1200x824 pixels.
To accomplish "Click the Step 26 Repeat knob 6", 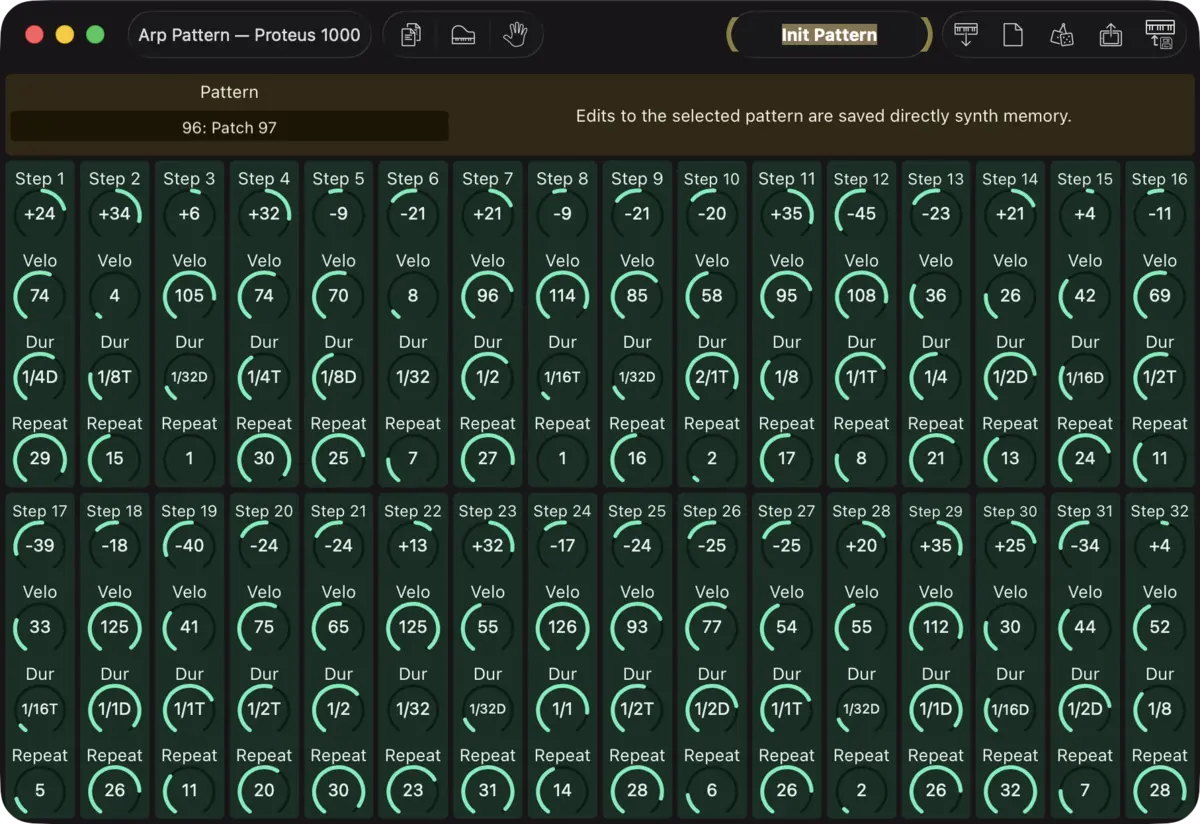I will 712,790.
